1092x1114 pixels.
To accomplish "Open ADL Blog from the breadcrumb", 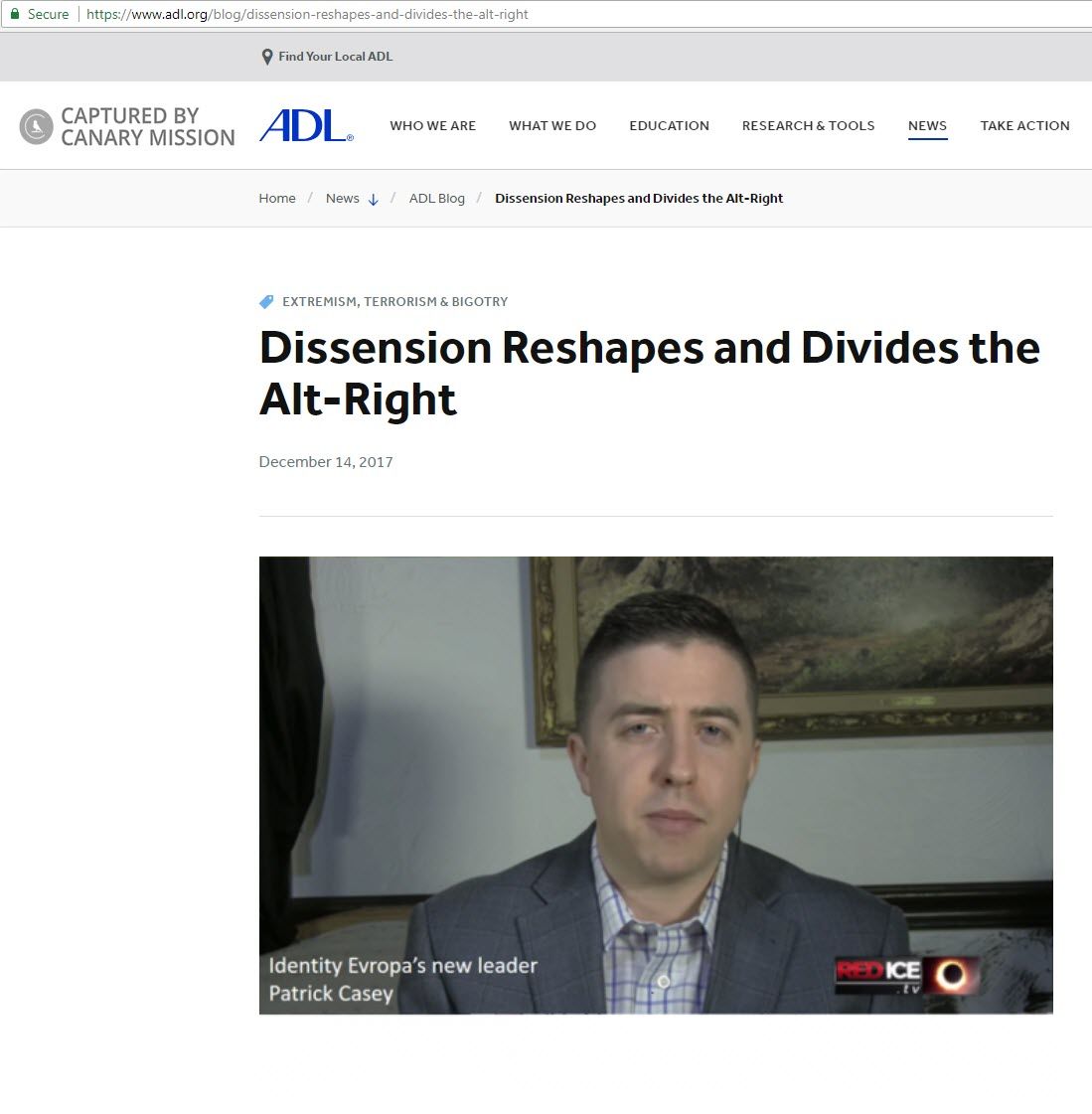I will coord(437,198).
